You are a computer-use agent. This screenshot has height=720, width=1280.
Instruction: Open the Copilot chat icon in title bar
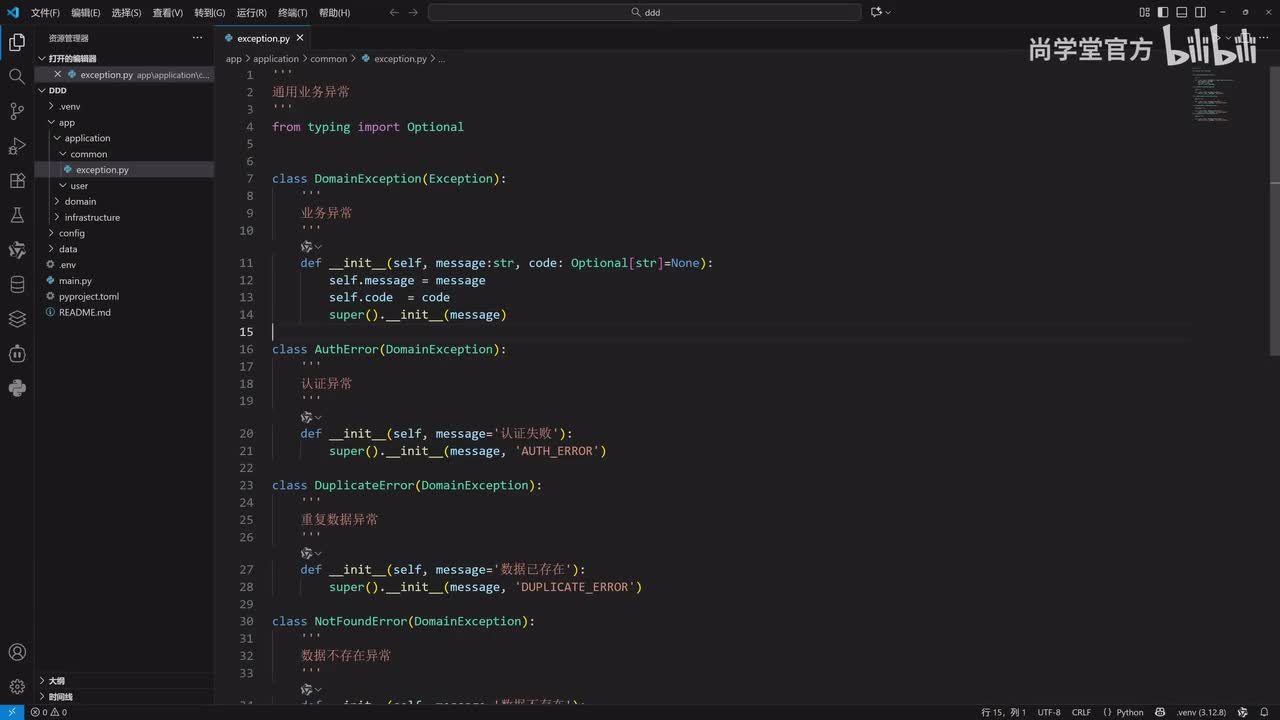click(x=876, y=12)
